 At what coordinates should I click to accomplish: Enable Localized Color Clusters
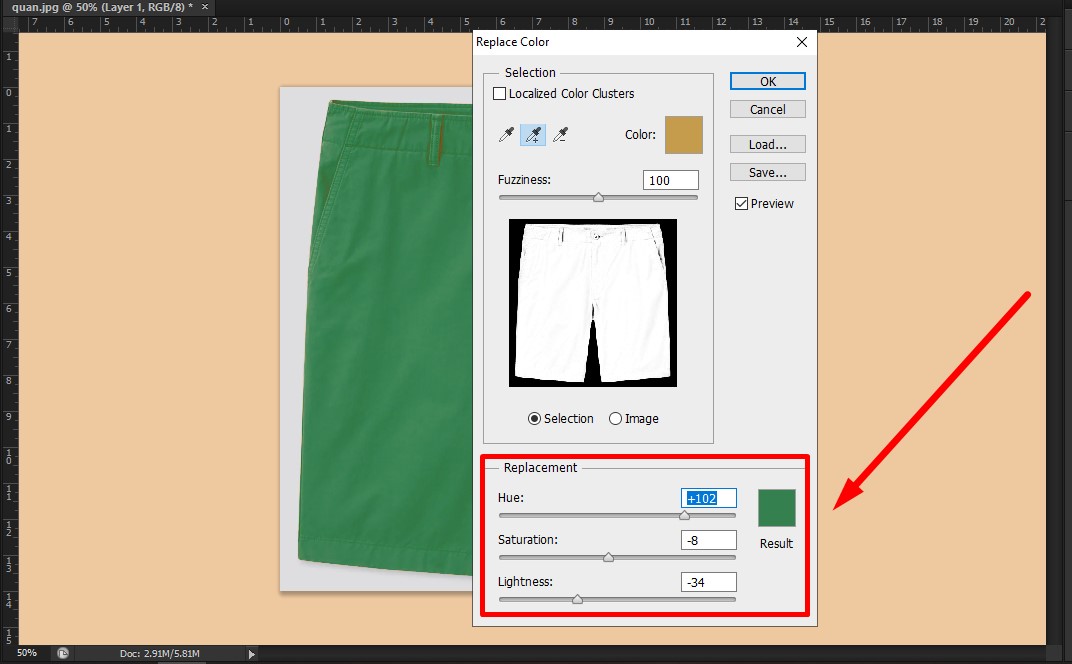tap(500, 93)
